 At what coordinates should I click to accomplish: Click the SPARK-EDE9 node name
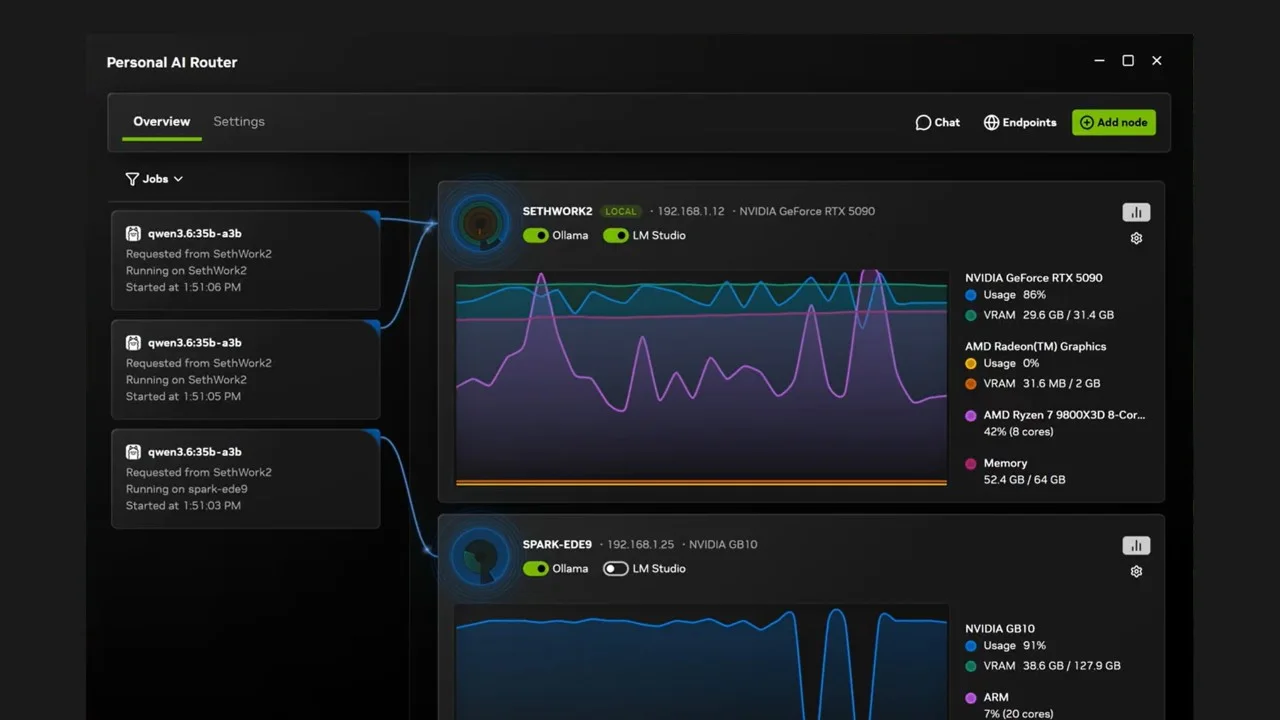tap(557, 545)
